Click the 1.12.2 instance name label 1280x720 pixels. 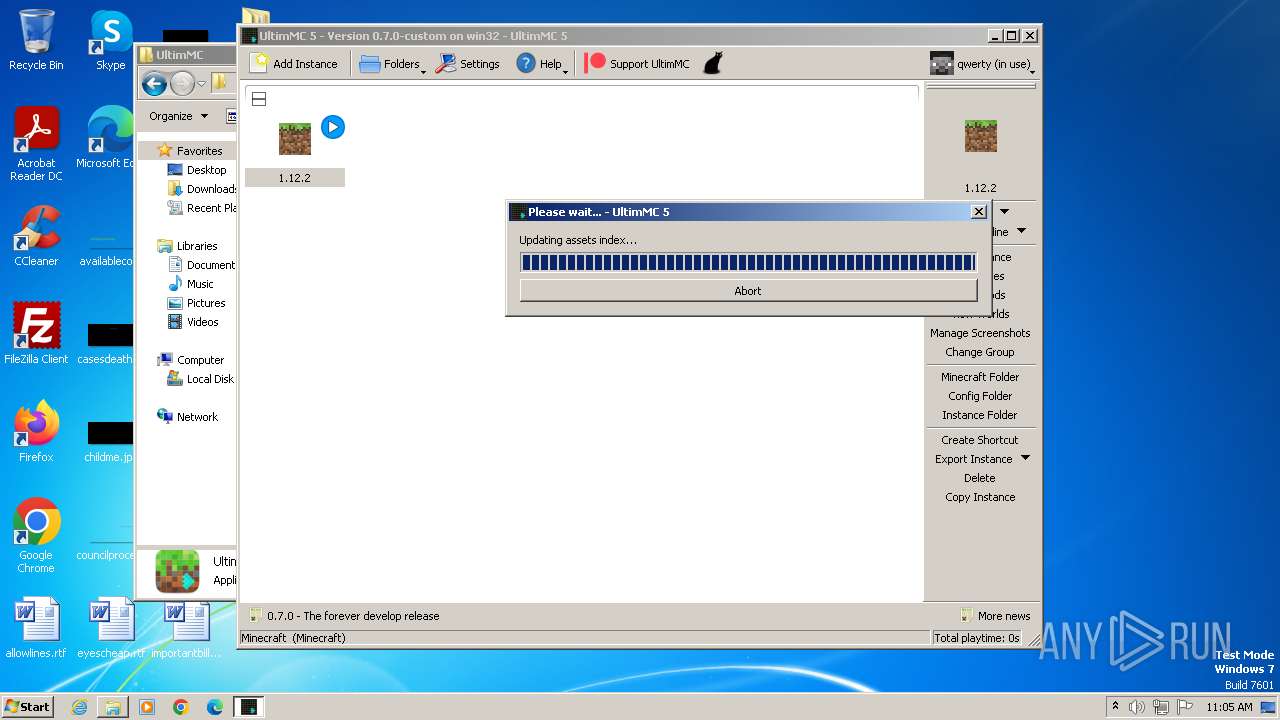295,178
